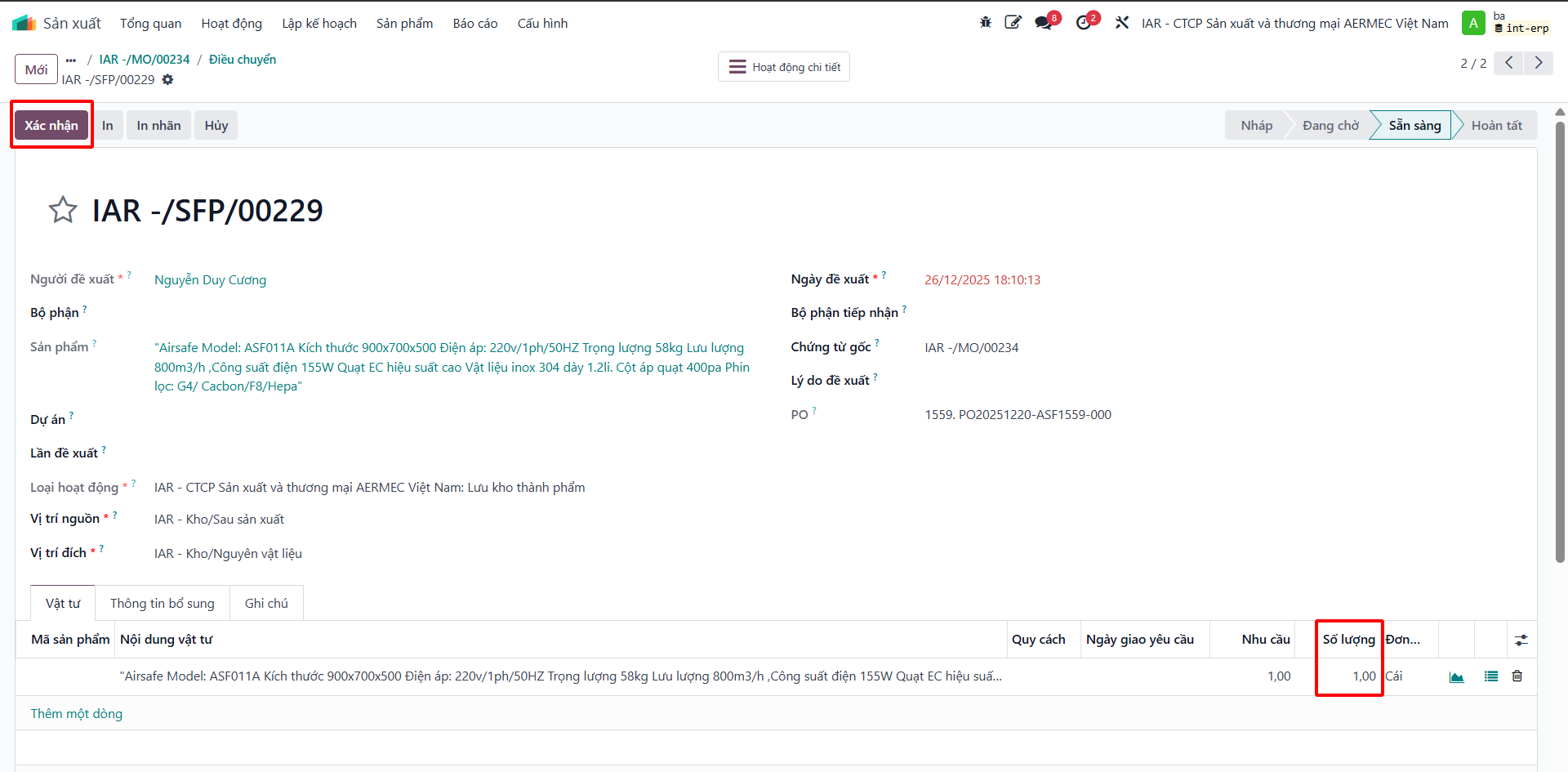Viewport: 1568px width, 772px height.
Task: Select the Hoàn tất status stage
Action: [x=1496, y=125]
